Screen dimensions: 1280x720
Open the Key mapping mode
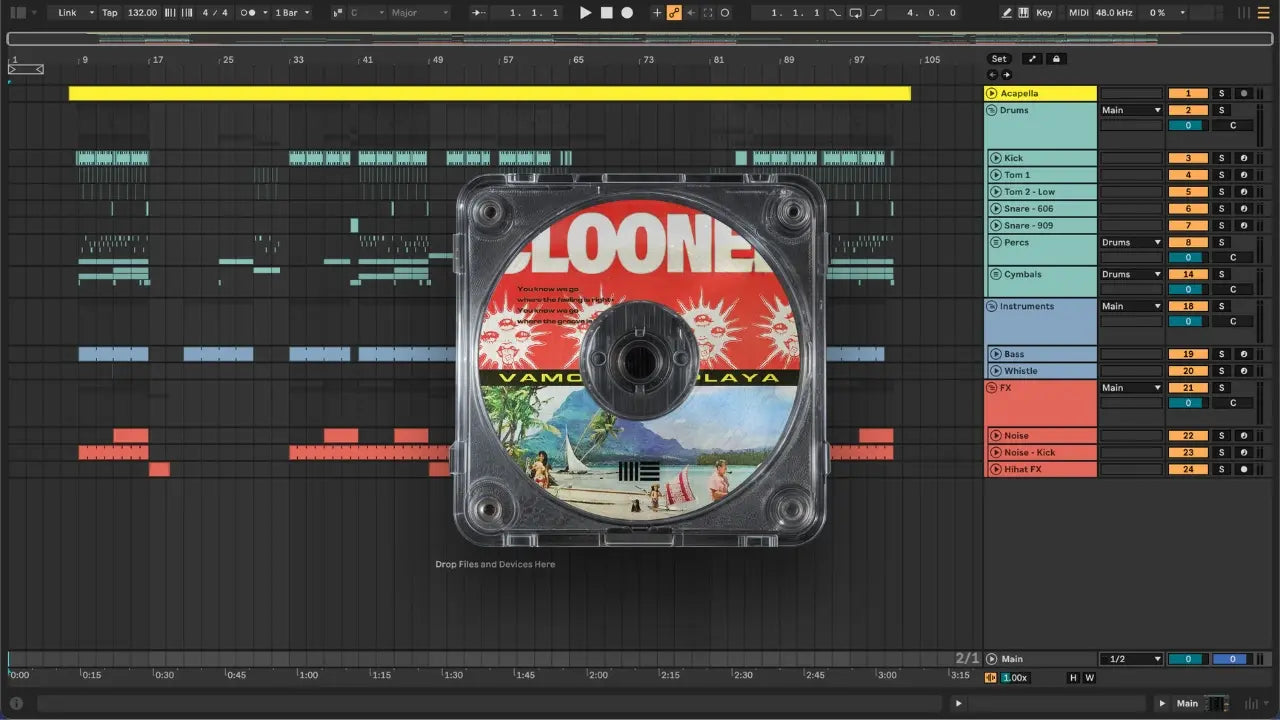(1044, 13)
